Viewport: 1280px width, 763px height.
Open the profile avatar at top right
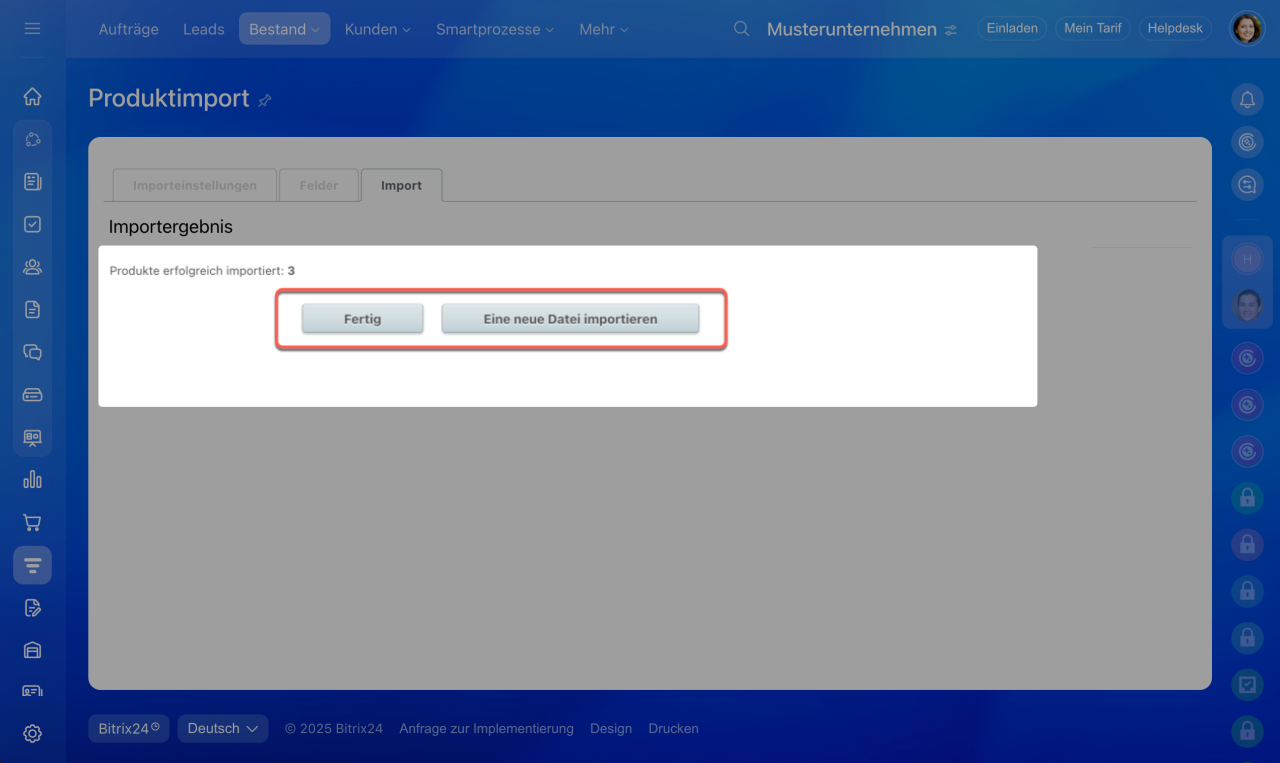(1247, 29)
